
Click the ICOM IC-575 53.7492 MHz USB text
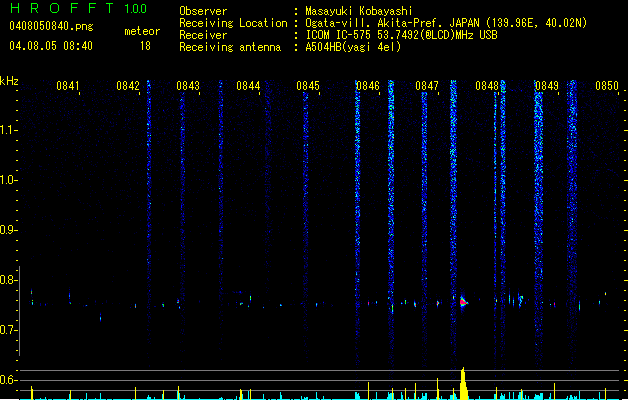click(401, 35)
